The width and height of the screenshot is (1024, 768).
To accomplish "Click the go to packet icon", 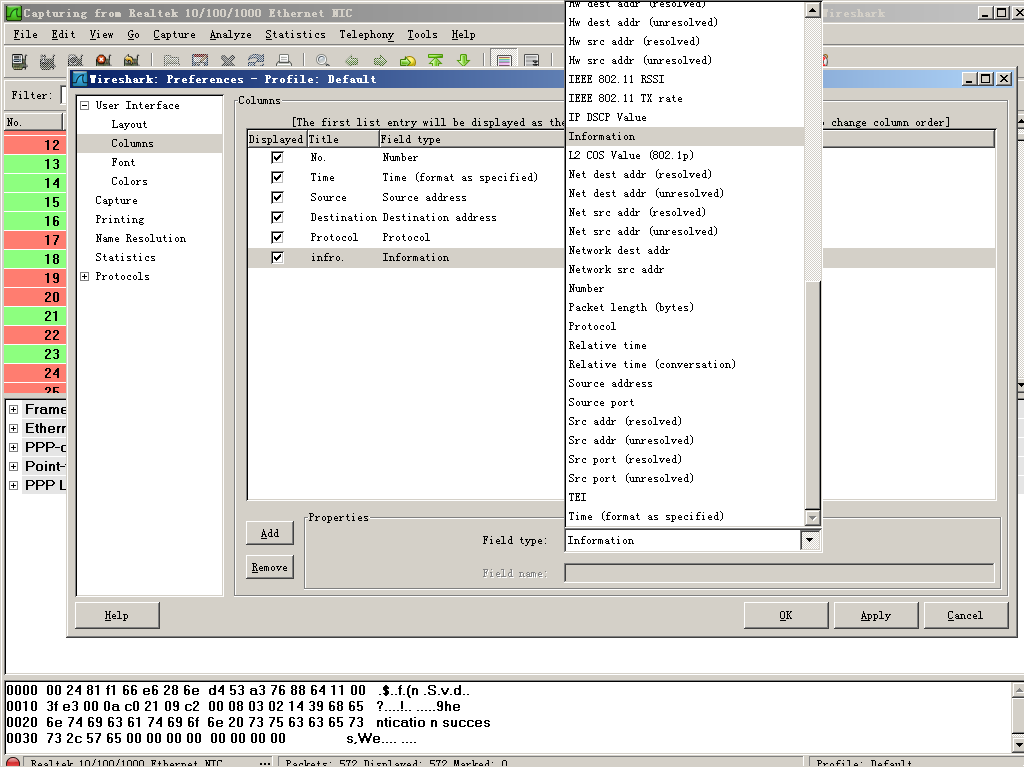I will pyautogui.click(x=408, y=61).
